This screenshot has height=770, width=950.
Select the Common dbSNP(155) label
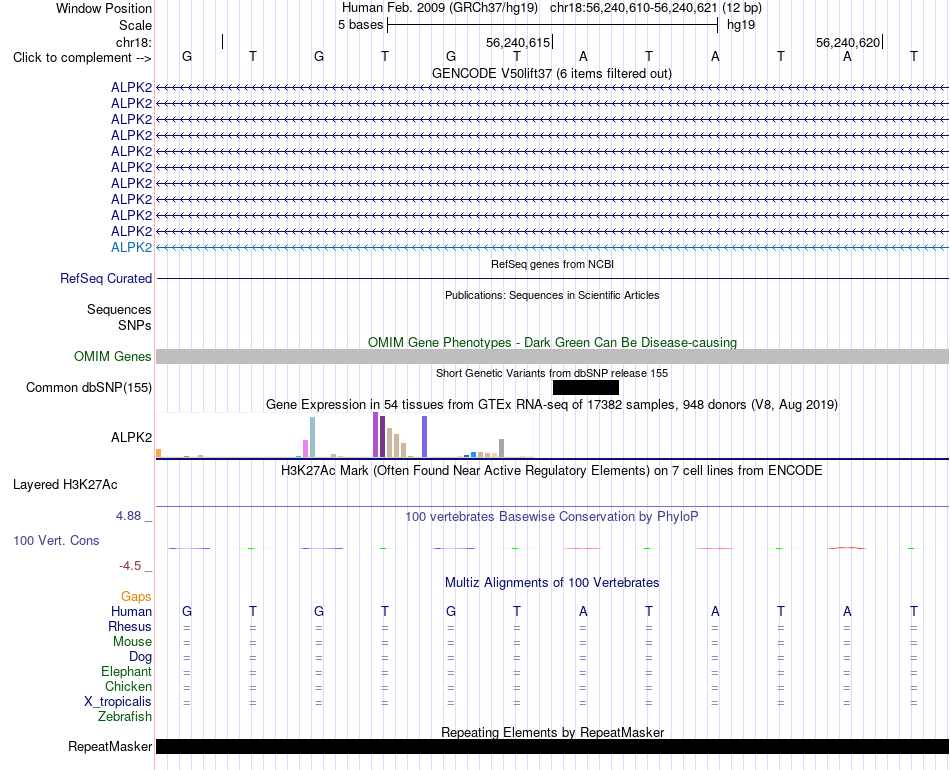tap(89, 388)
